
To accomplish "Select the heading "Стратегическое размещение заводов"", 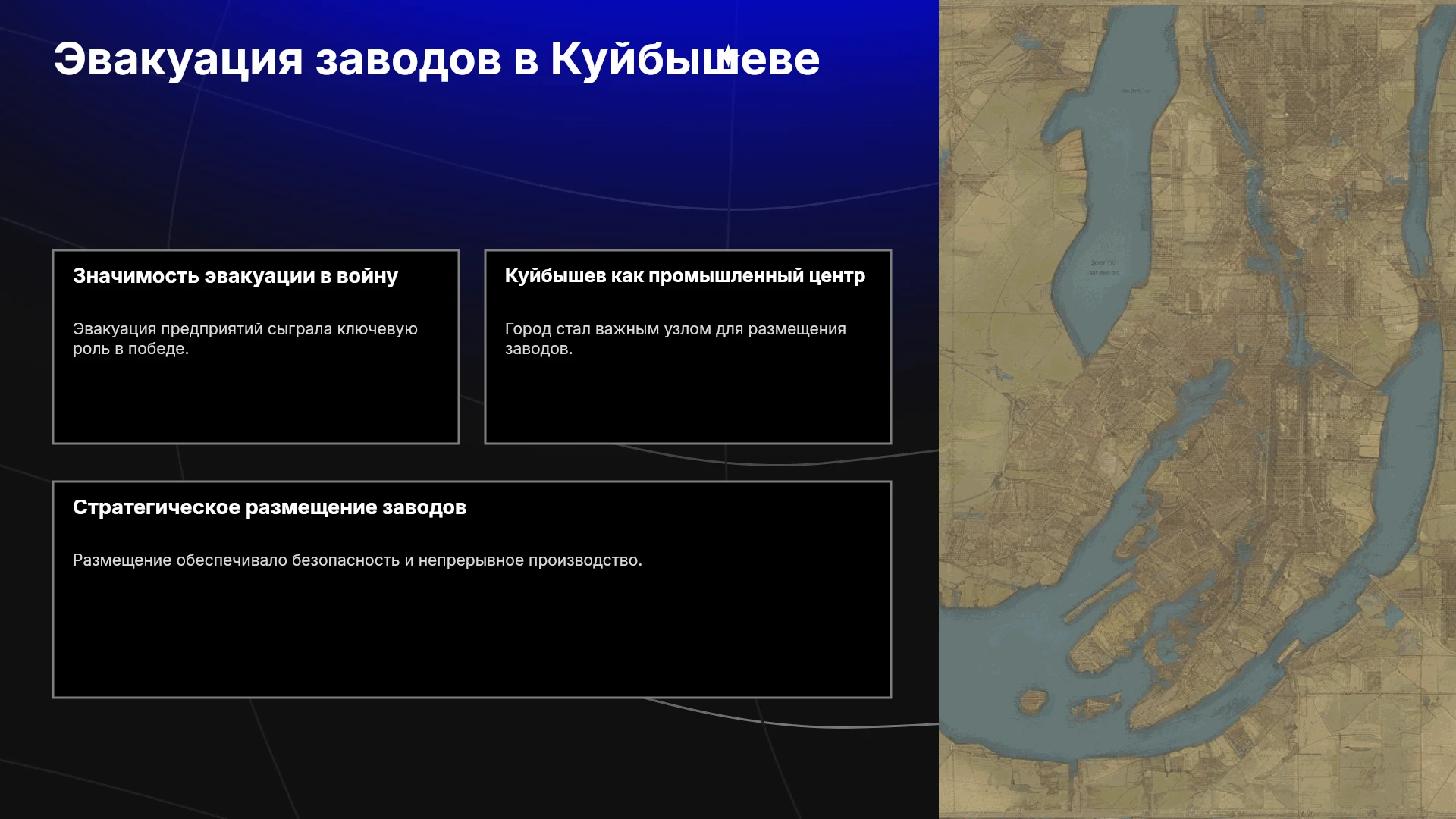I will click(269, 507).
